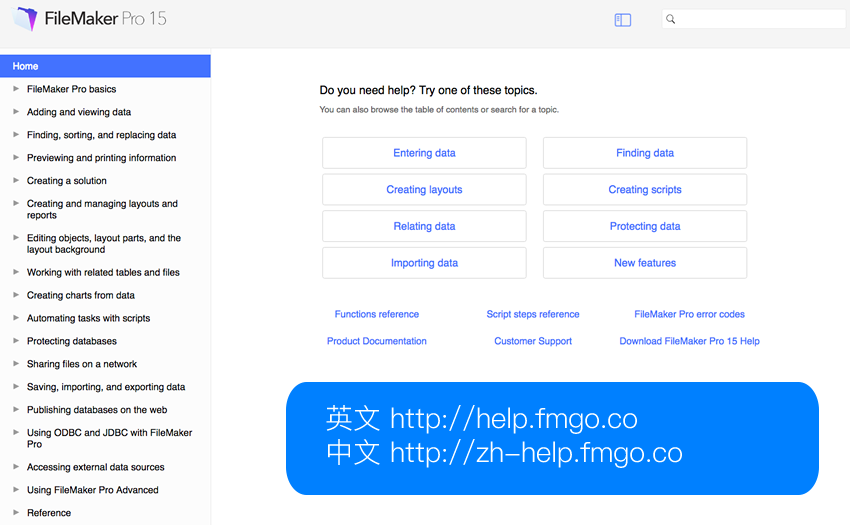The image size is (850, 525).
Task: Click the Relating data button
Action: (424, 226)
